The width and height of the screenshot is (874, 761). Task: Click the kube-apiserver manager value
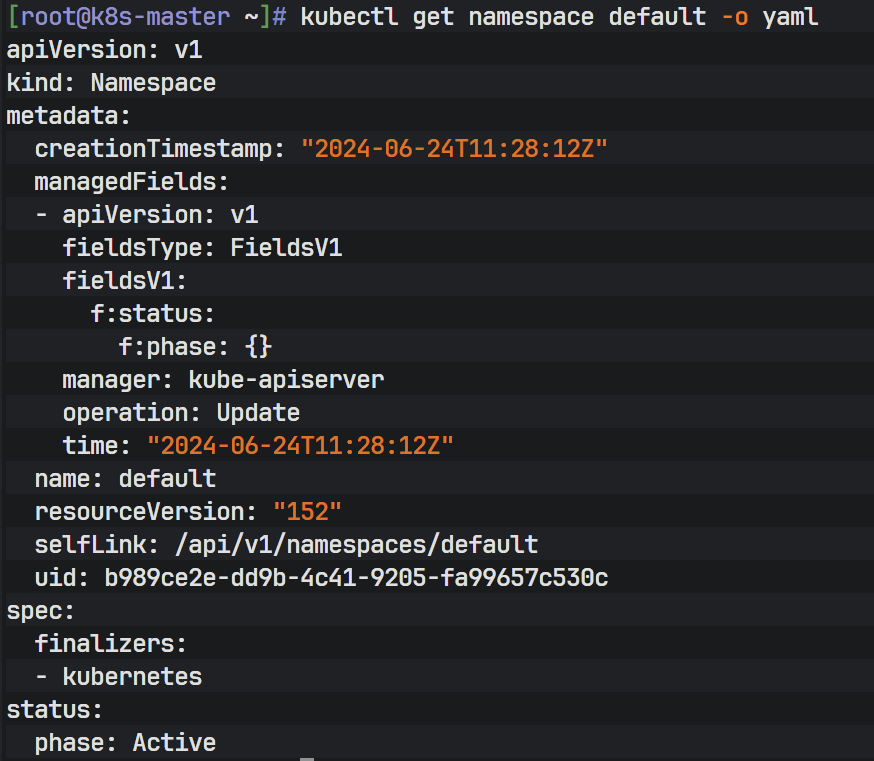click(286, 380)
